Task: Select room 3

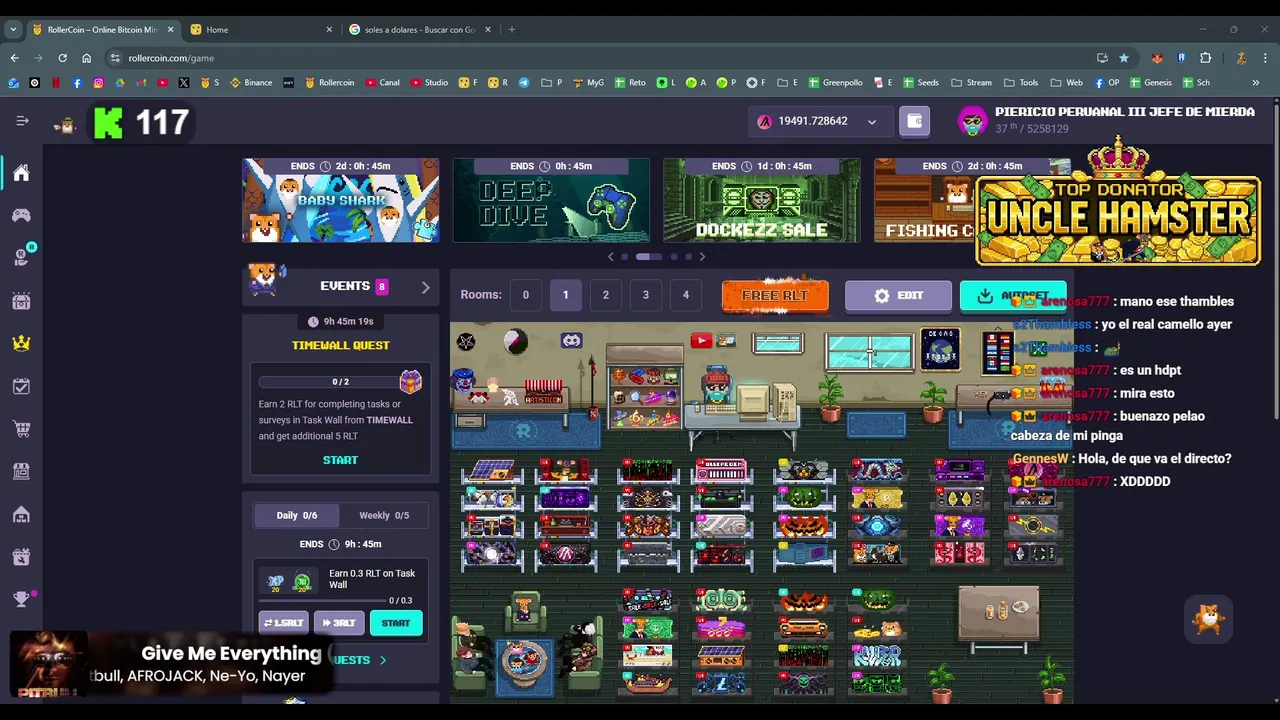Action: (x=645, y=295)
